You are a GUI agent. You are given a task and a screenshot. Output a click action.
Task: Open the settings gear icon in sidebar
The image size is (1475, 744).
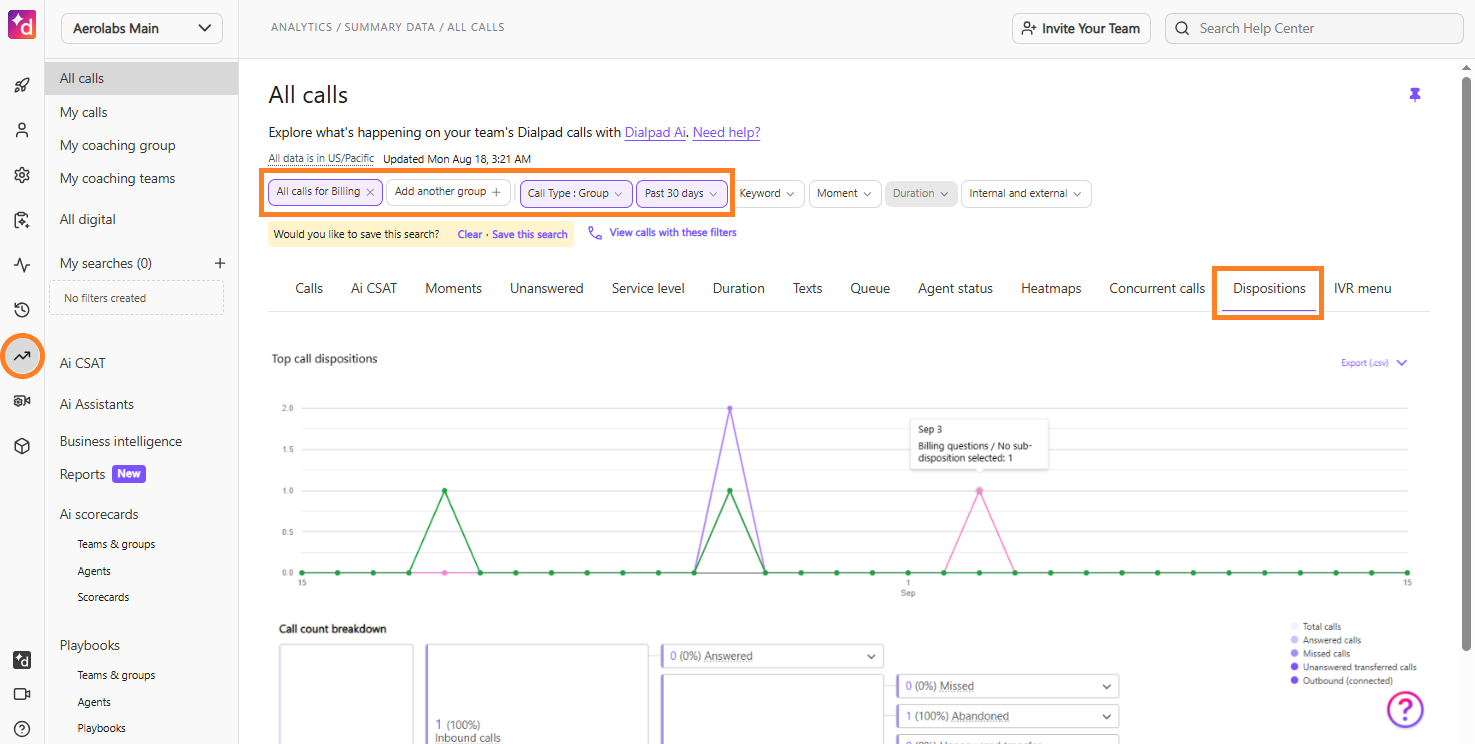click(x=22, y=175)
